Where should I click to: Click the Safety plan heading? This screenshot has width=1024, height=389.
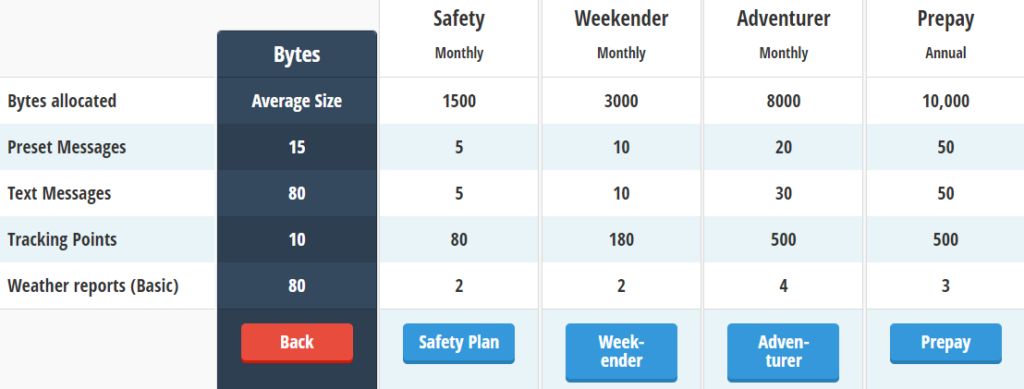tap(459, 19)
